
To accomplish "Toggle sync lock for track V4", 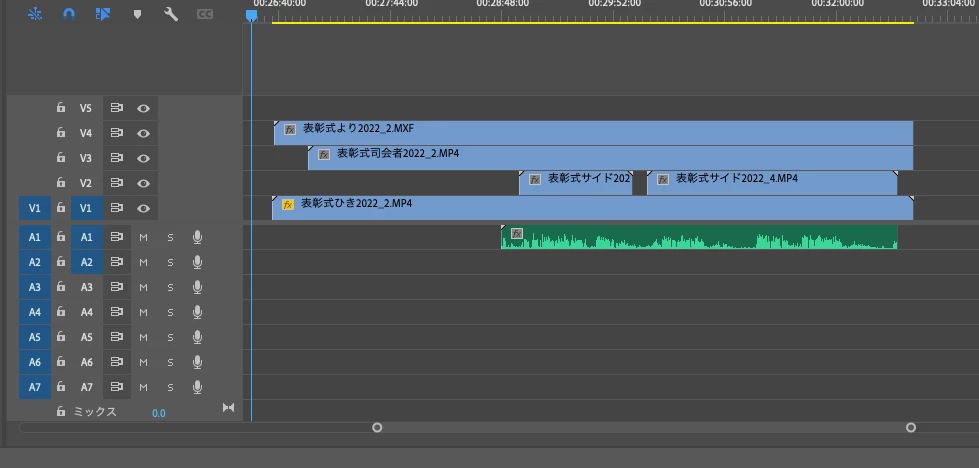I will [x=117, y=133].
